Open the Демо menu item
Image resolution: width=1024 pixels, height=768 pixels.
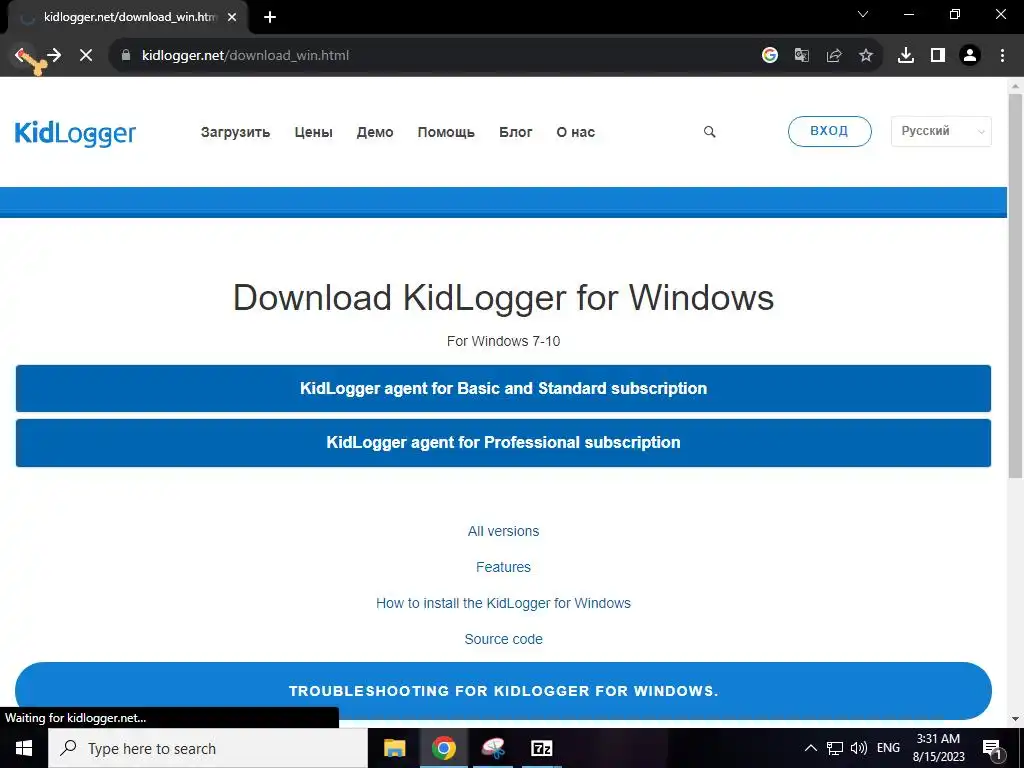point(375,132)
